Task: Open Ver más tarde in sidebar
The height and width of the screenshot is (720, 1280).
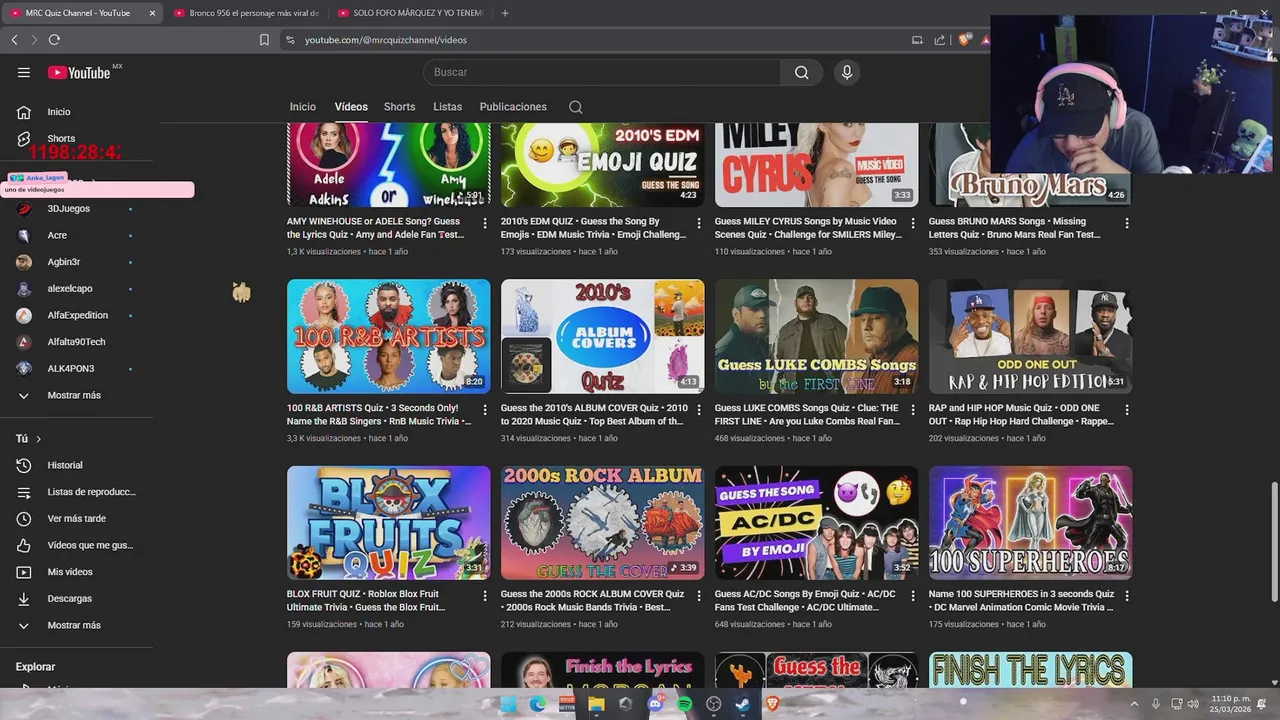Action: 77,519
